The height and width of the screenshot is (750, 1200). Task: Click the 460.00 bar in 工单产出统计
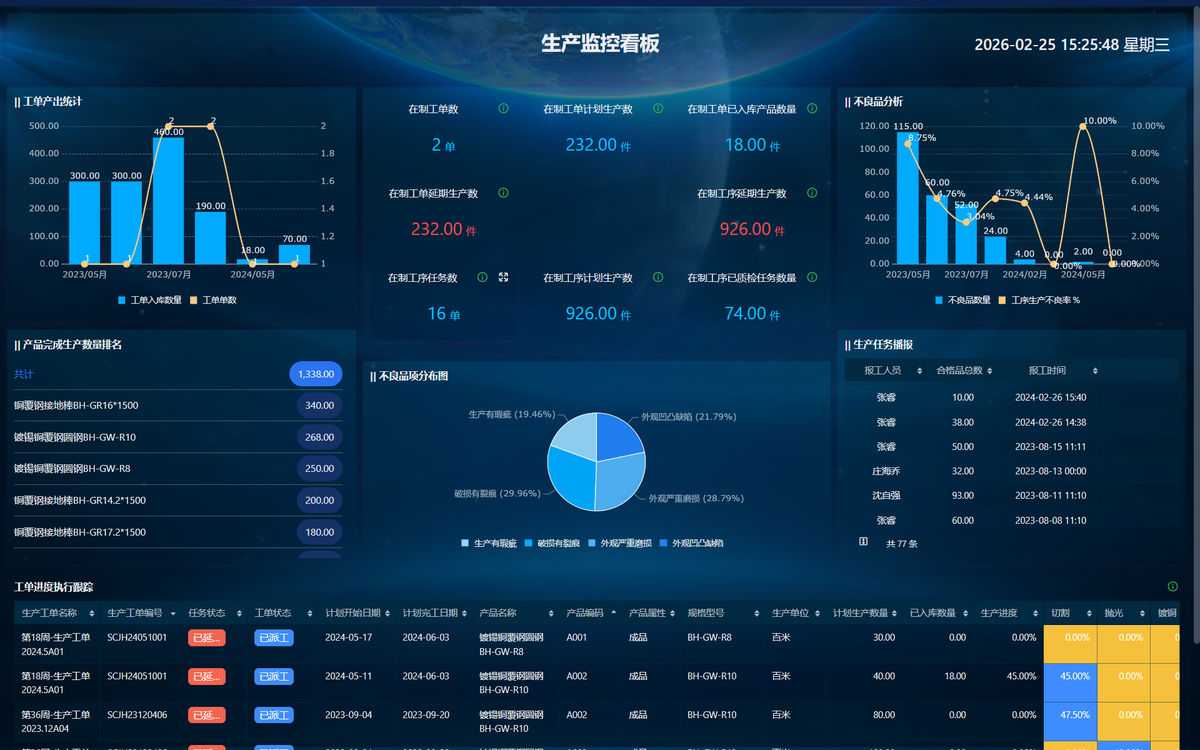click(x=168, y=200)
